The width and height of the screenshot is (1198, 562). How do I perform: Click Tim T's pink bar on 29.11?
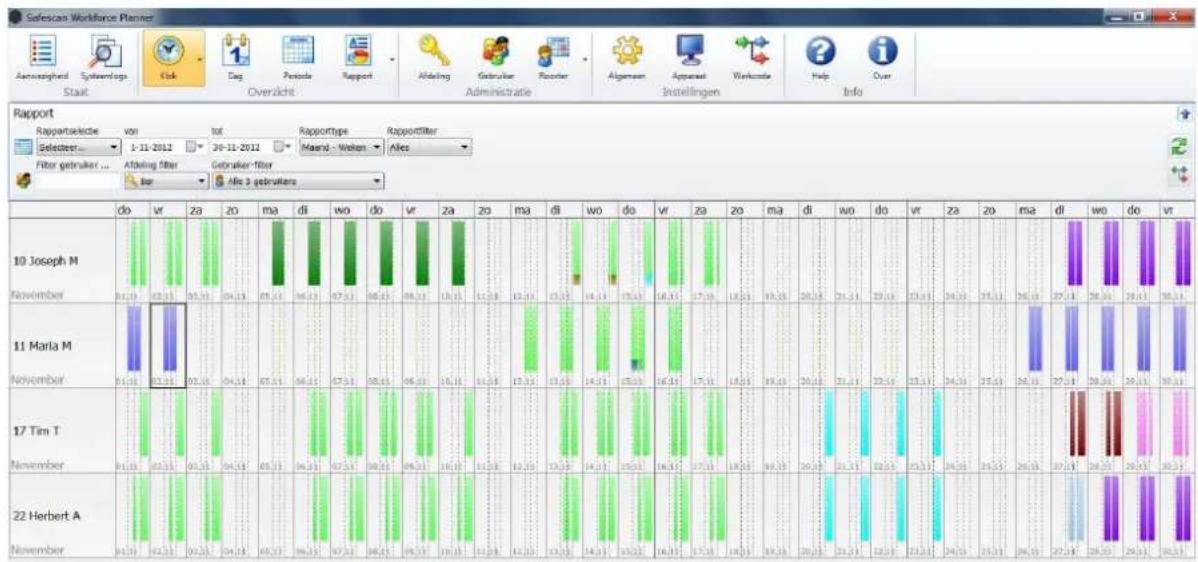click(x=1146, y=424)
